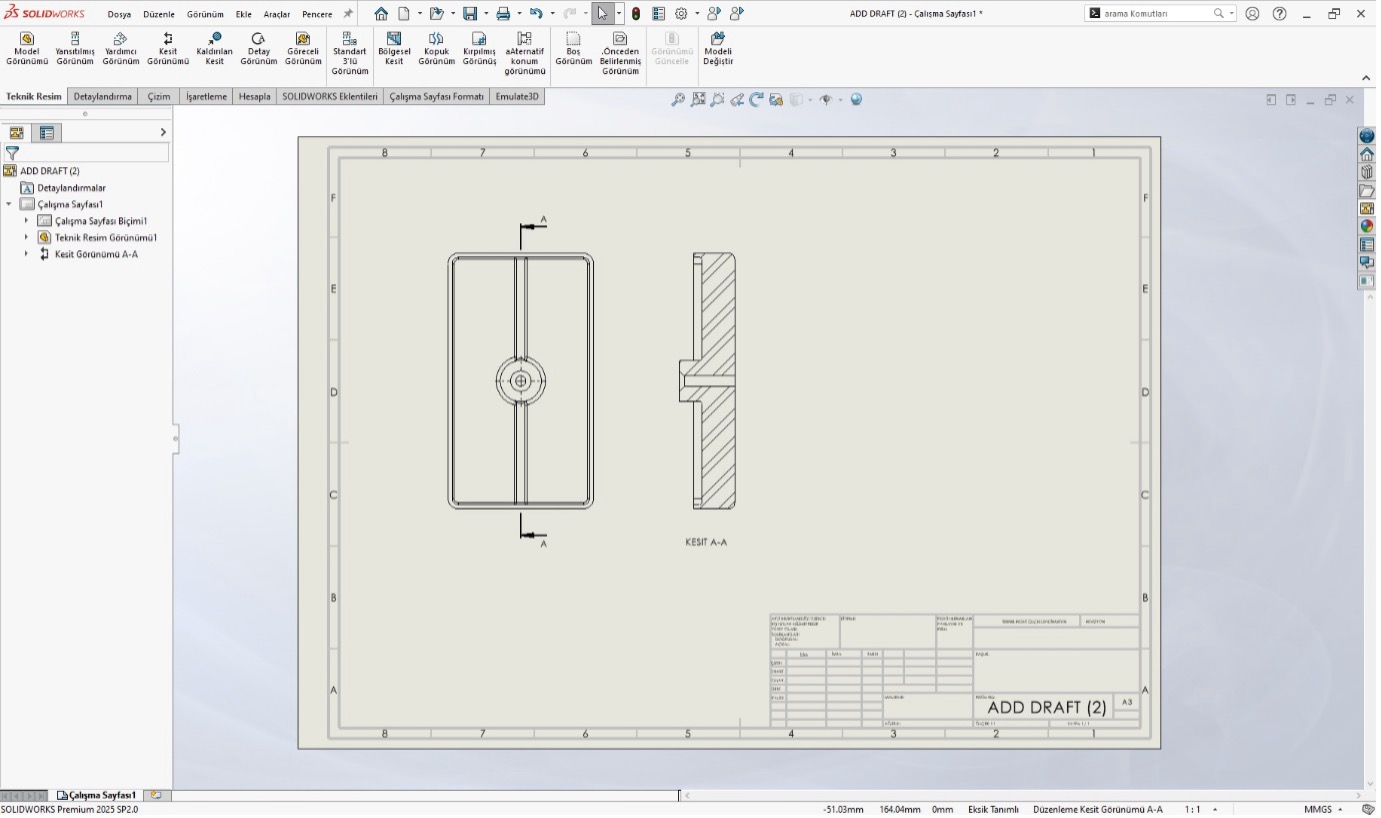1381x818 pixels.
Task: Rotate view using the blue curved arrow
Action: (x=756, y=100)
